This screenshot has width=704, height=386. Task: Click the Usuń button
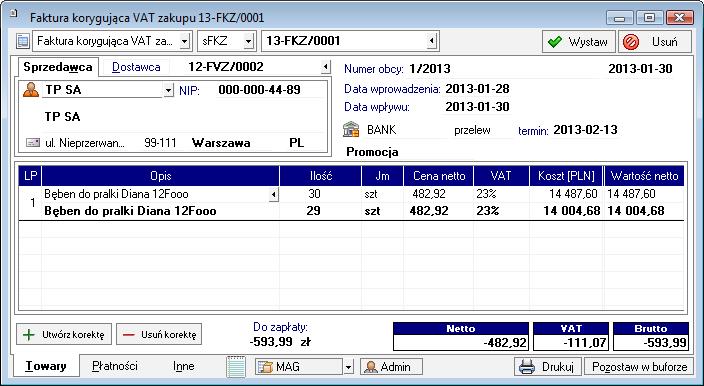654,42
